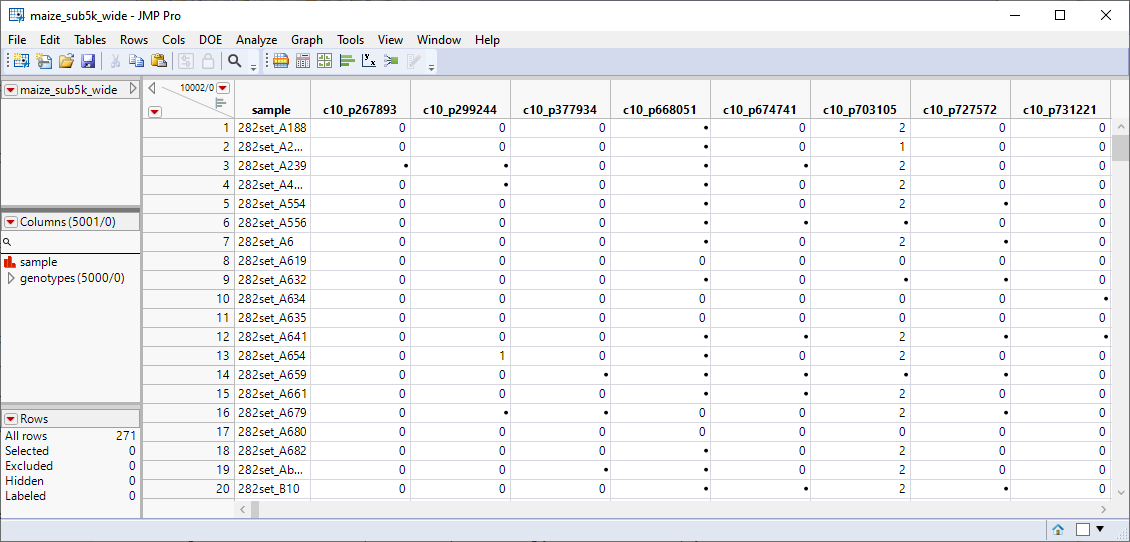Expand the genotypes column group
Screen dimensions: 1130x542
tap(11, 278)
